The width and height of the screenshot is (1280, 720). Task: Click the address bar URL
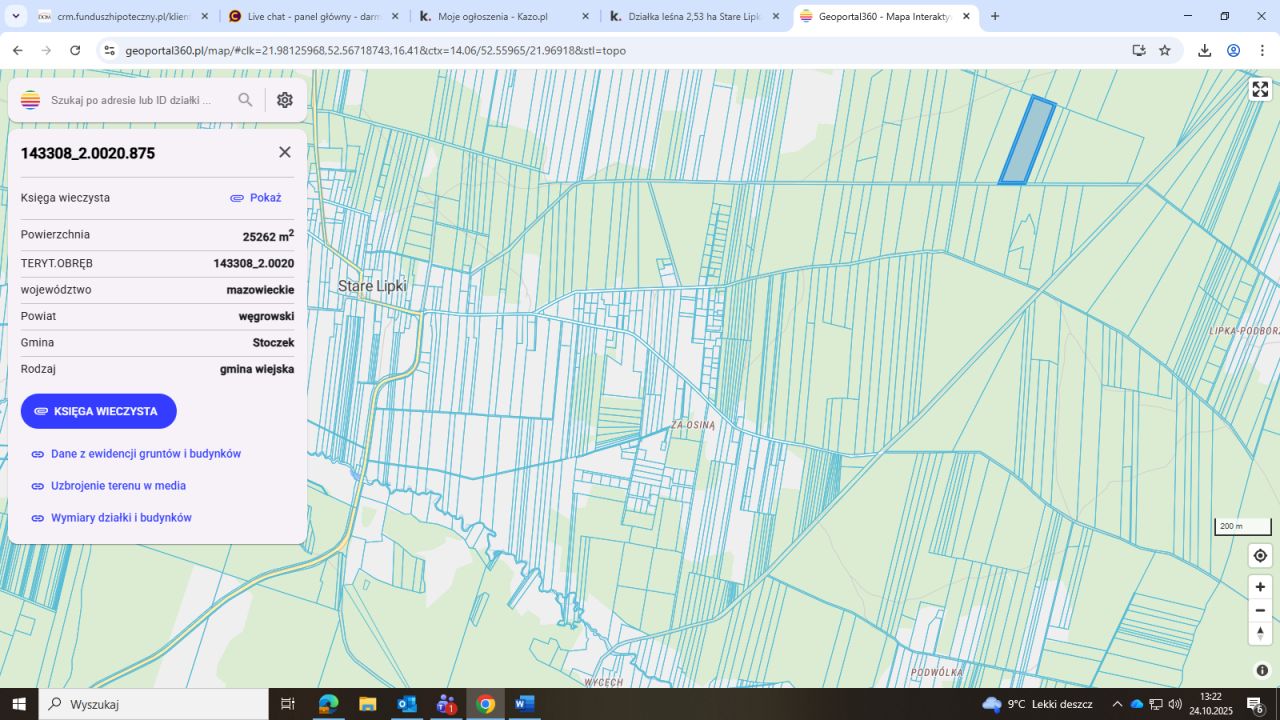[x=375, y=50]
